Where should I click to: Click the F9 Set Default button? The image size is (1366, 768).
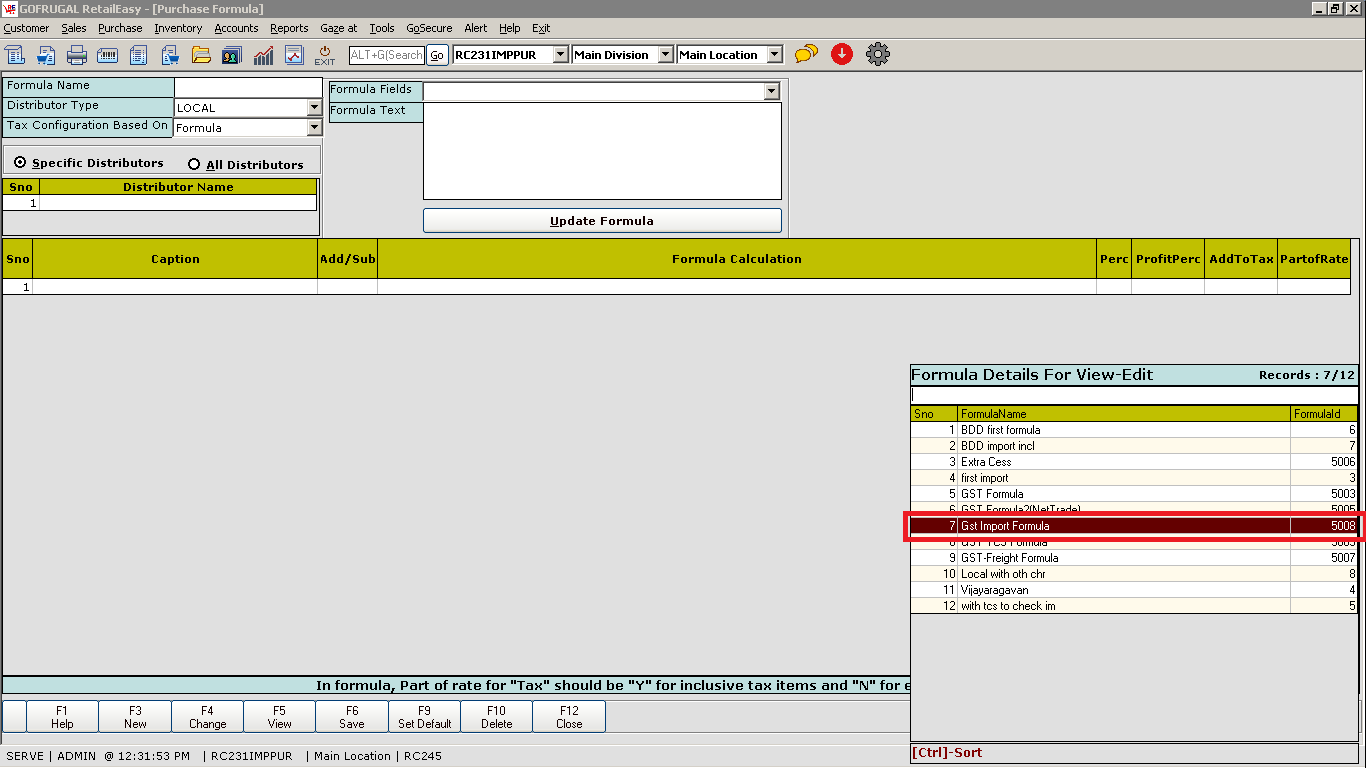[424, 717]
